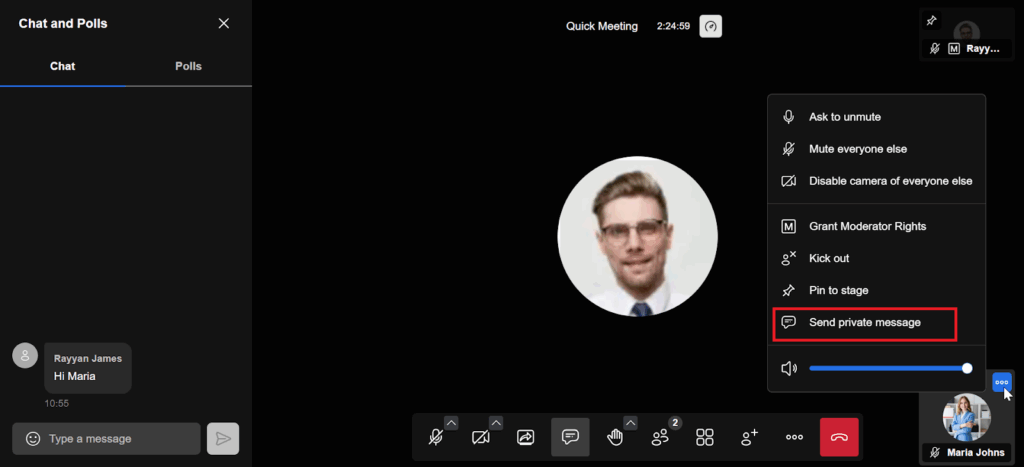
Task: Raise hand using the hand icon
Action: pos(614,437)
